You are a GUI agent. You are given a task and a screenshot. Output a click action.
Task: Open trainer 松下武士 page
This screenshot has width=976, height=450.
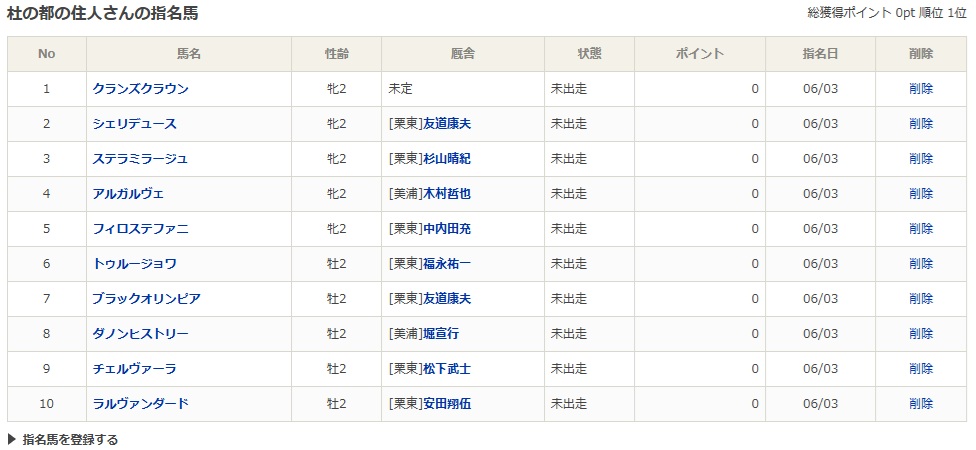click(446, 369)
